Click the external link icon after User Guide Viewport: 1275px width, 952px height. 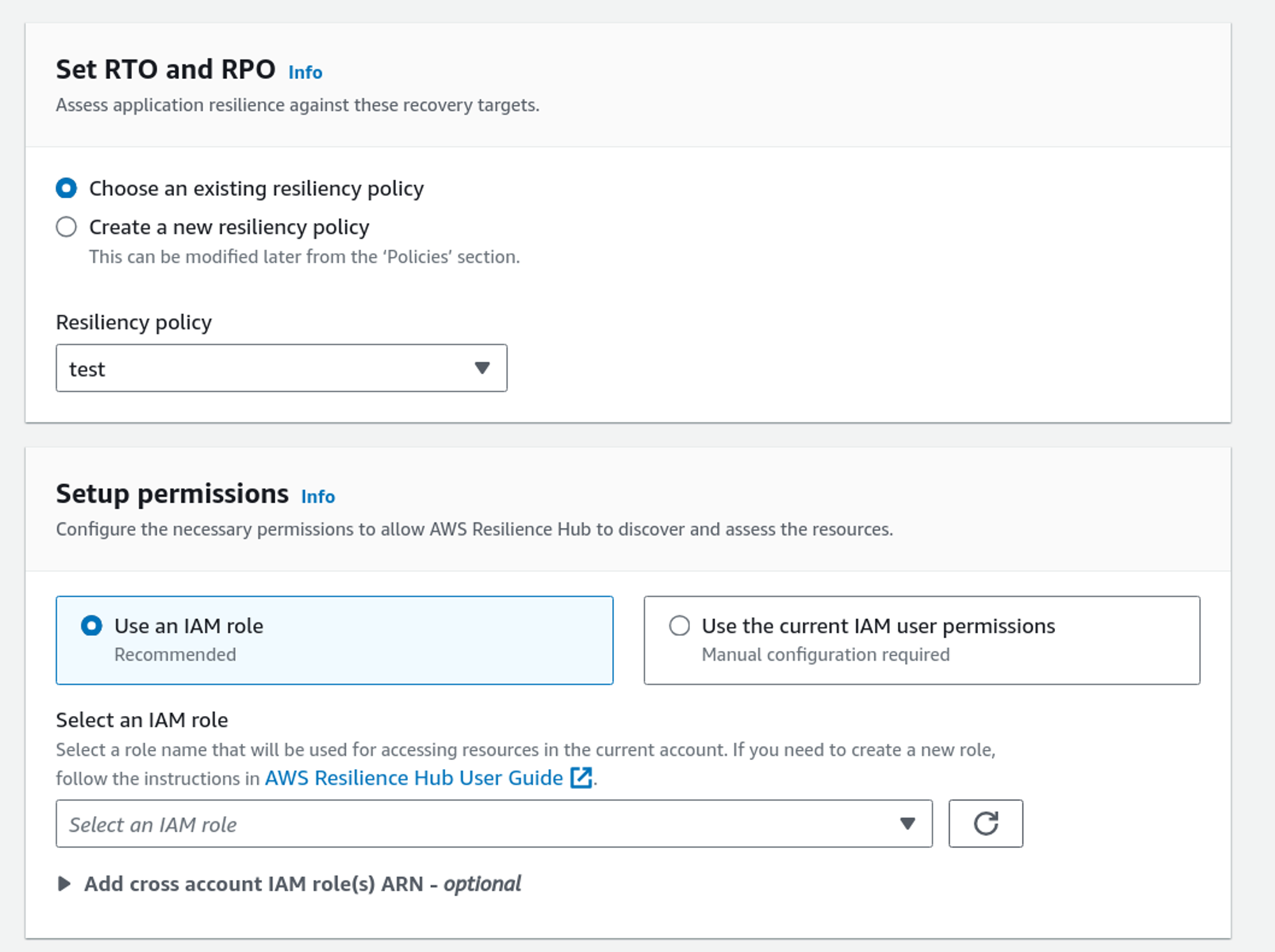[x=581, y=778]
